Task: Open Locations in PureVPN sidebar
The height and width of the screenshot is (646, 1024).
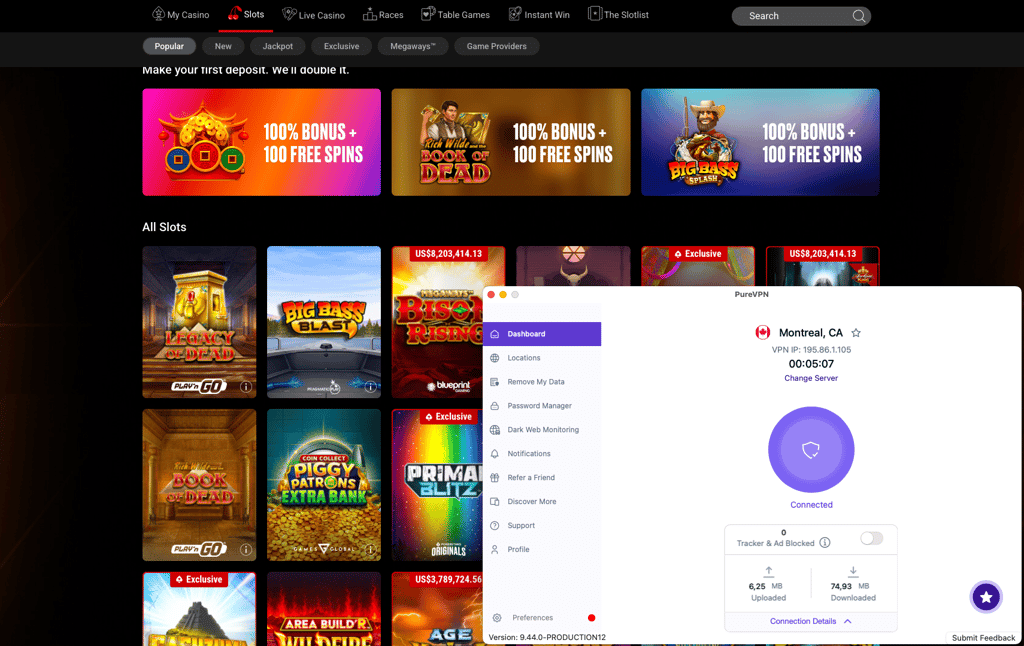Action: [542, 358]
